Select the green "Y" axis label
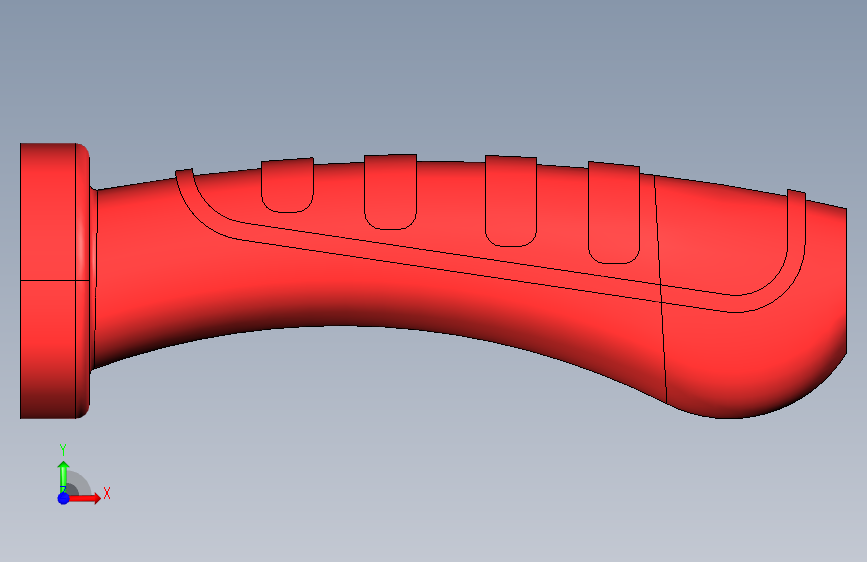867x562 pixels. tap(63, 450)
